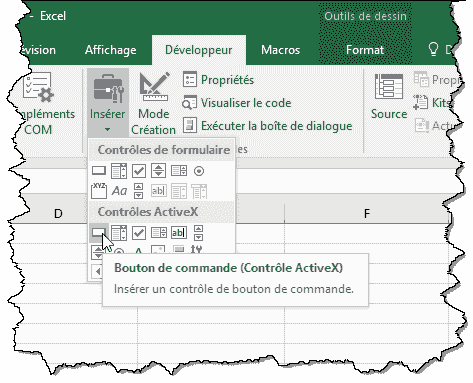
Task: Select column D header
Action: coord(58,213)
